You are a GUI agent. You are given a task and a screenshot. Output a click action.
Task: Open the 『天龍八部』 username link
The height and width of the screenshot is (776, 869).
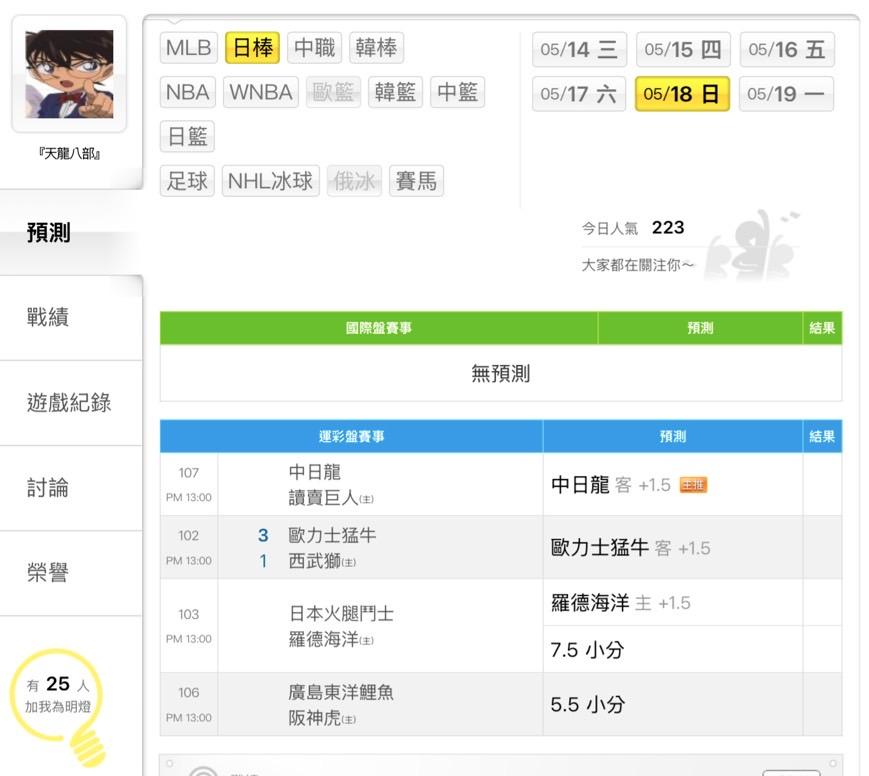coord(69,154)
